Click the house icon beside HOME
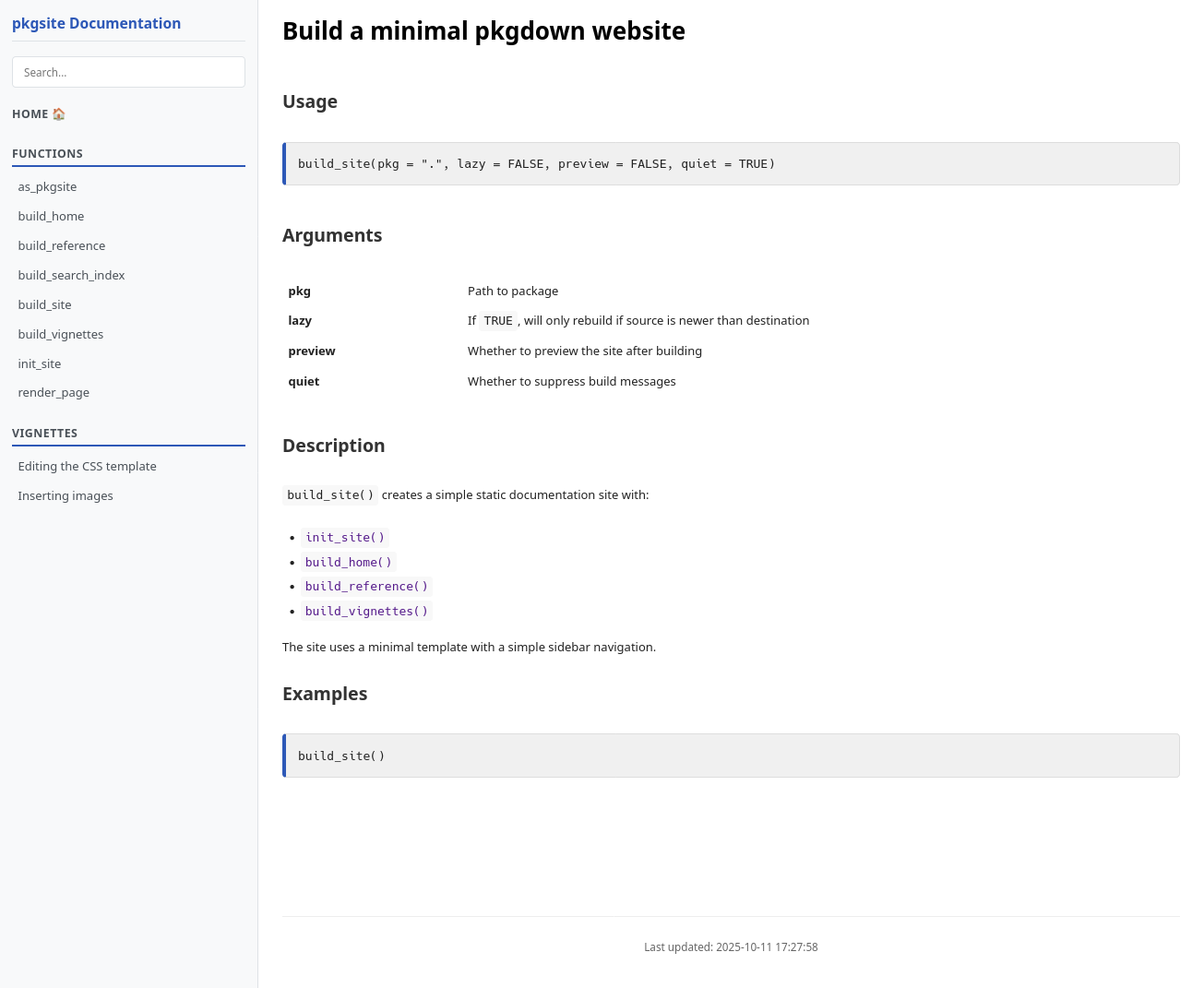 click(x=59, y=114)
